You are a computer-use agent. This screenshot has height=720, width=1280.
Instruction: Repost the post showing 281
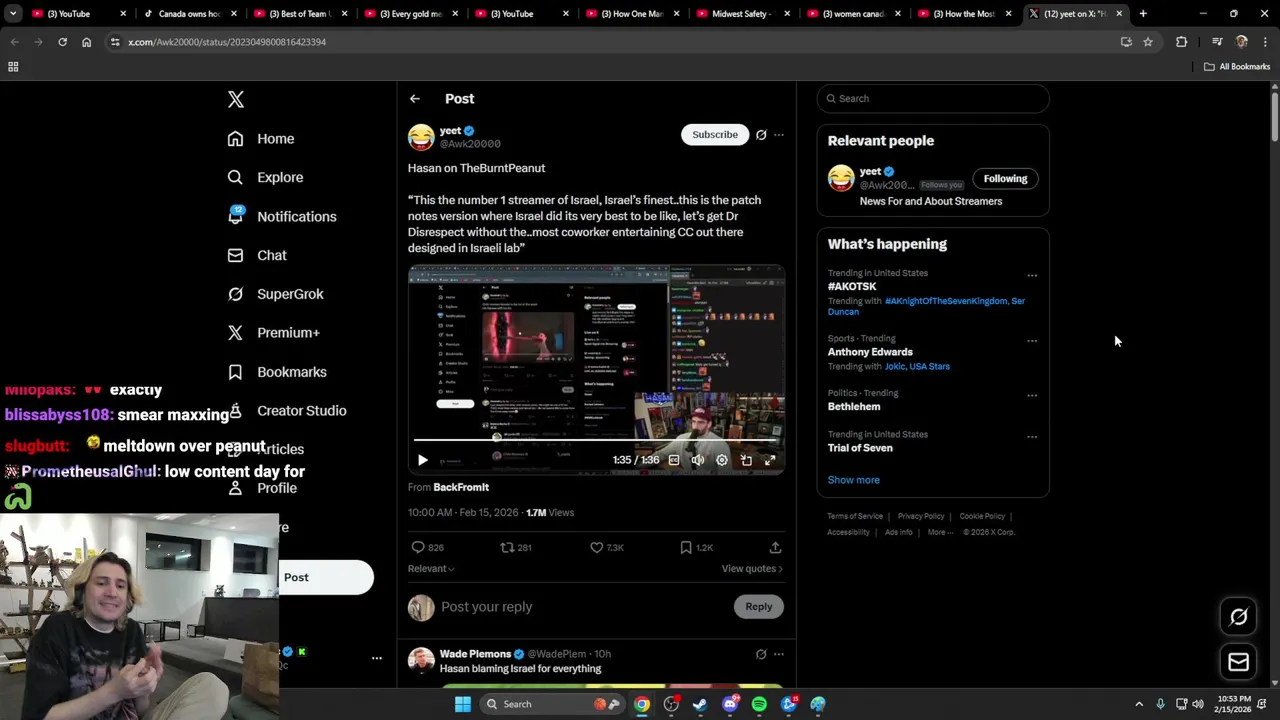click(x=516, y=548)
